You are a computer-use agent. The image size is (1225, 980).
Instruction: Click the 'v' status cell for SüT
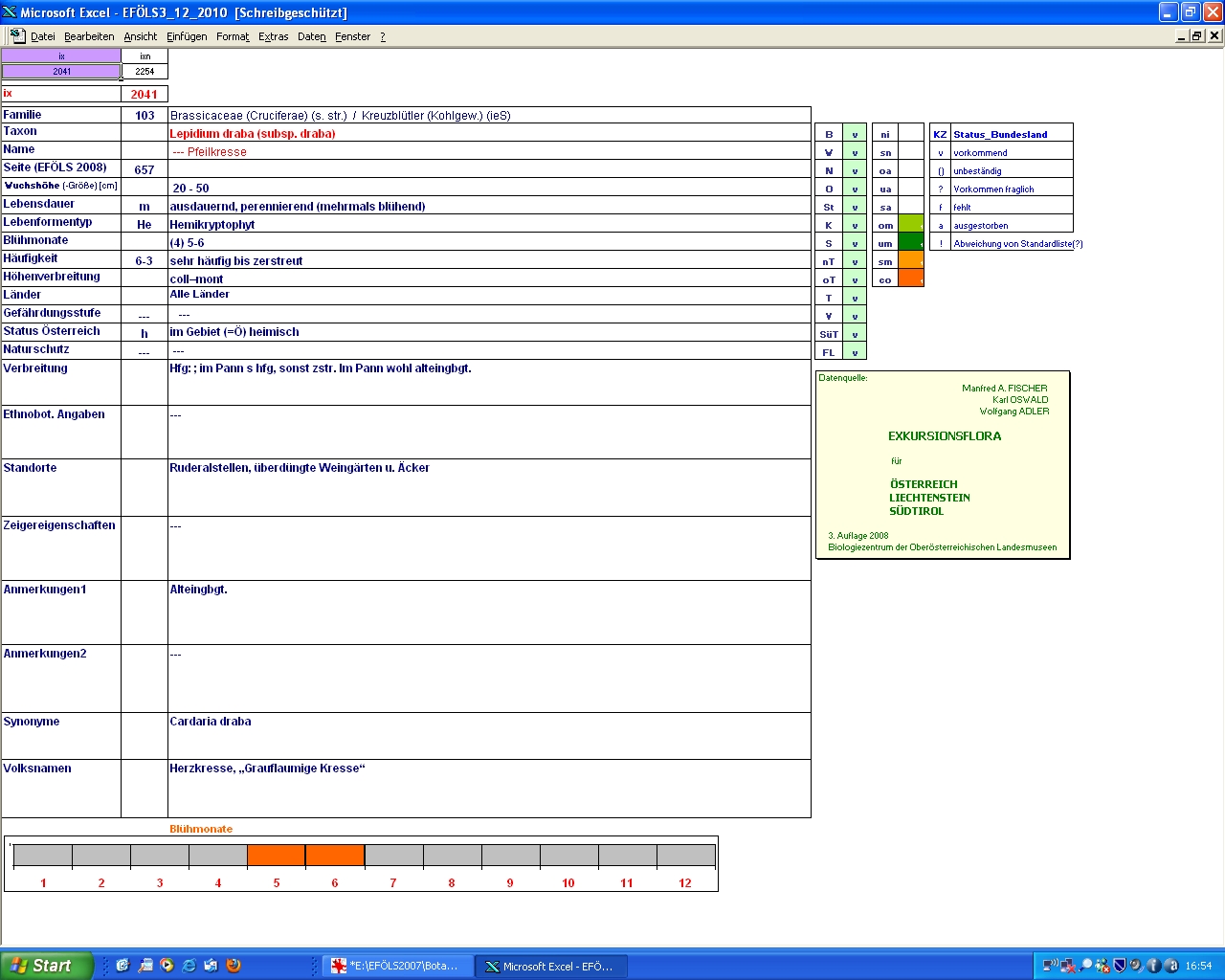coord(855,334)
